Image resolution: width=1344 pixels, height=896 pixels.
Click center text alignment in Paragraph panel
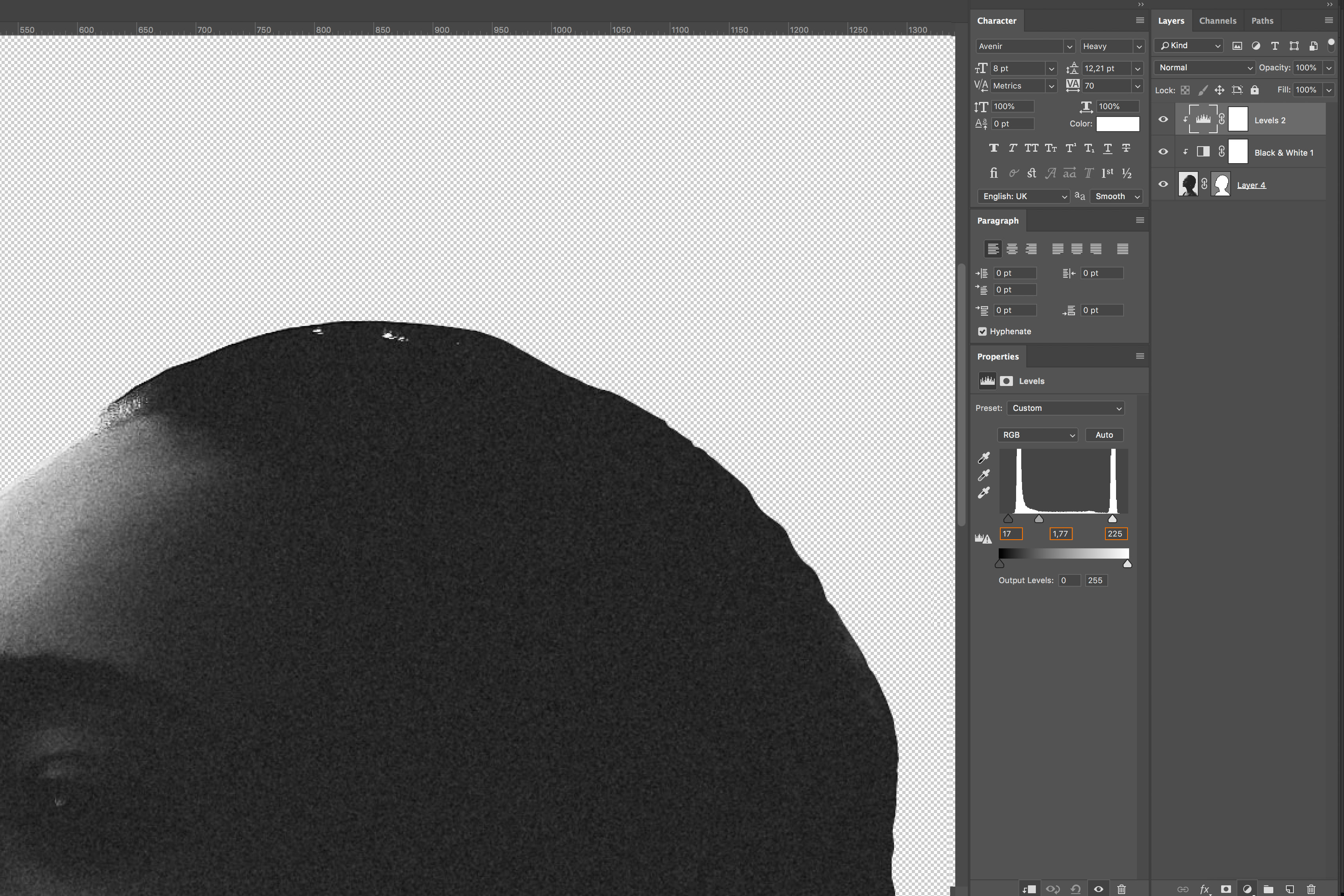(x=1012, y=248)
